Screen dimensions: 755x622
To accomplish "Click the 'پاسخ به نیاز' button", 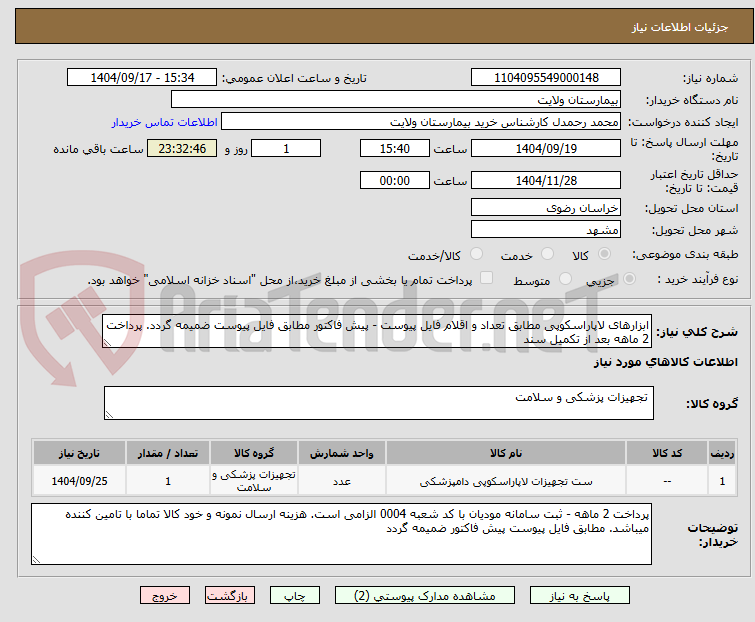I will click(580, 596).
